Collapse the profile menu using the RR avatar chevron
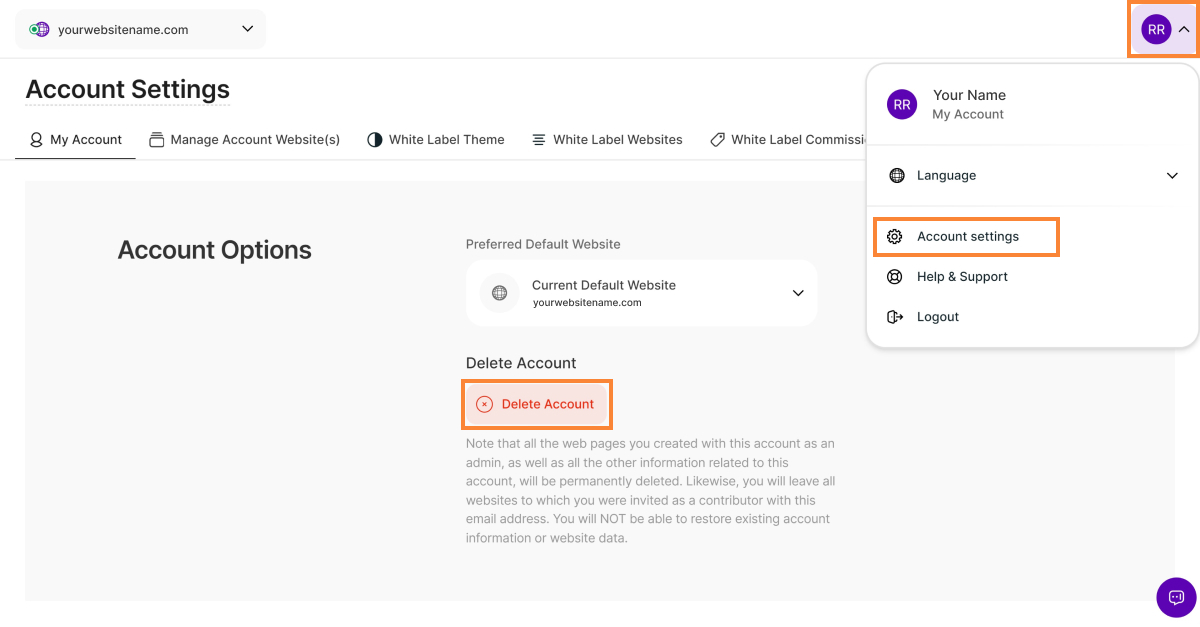The height and width of the screenshot is (627, 1200). [x=1184, y=30]
